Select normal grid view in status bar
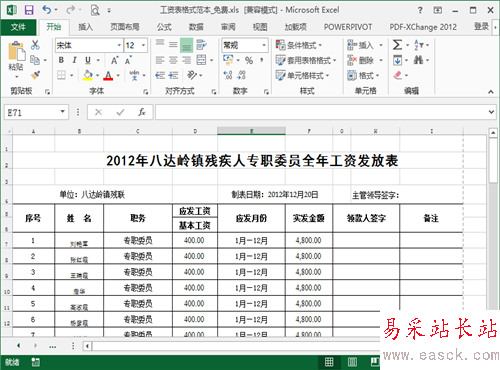Image resolution: width=500 pixels, height=370 pixels. (x=329, y=362)
